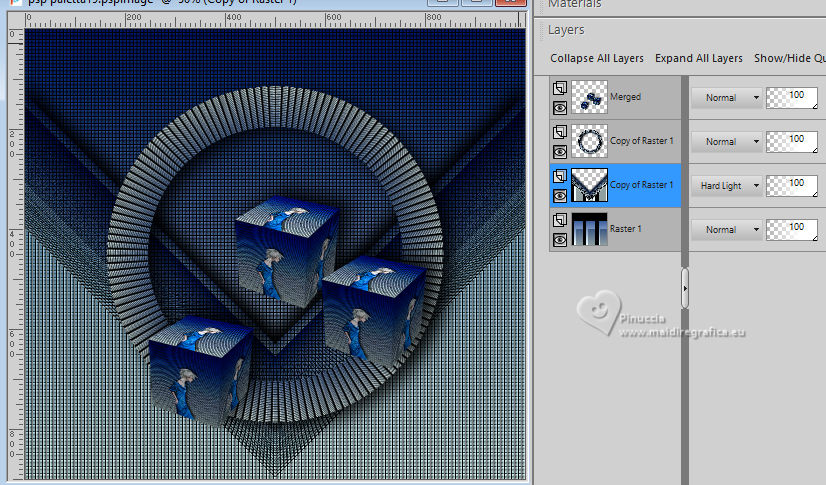Click the Layers palette title
The image size is (826, 485).
(x=566, y=30)
